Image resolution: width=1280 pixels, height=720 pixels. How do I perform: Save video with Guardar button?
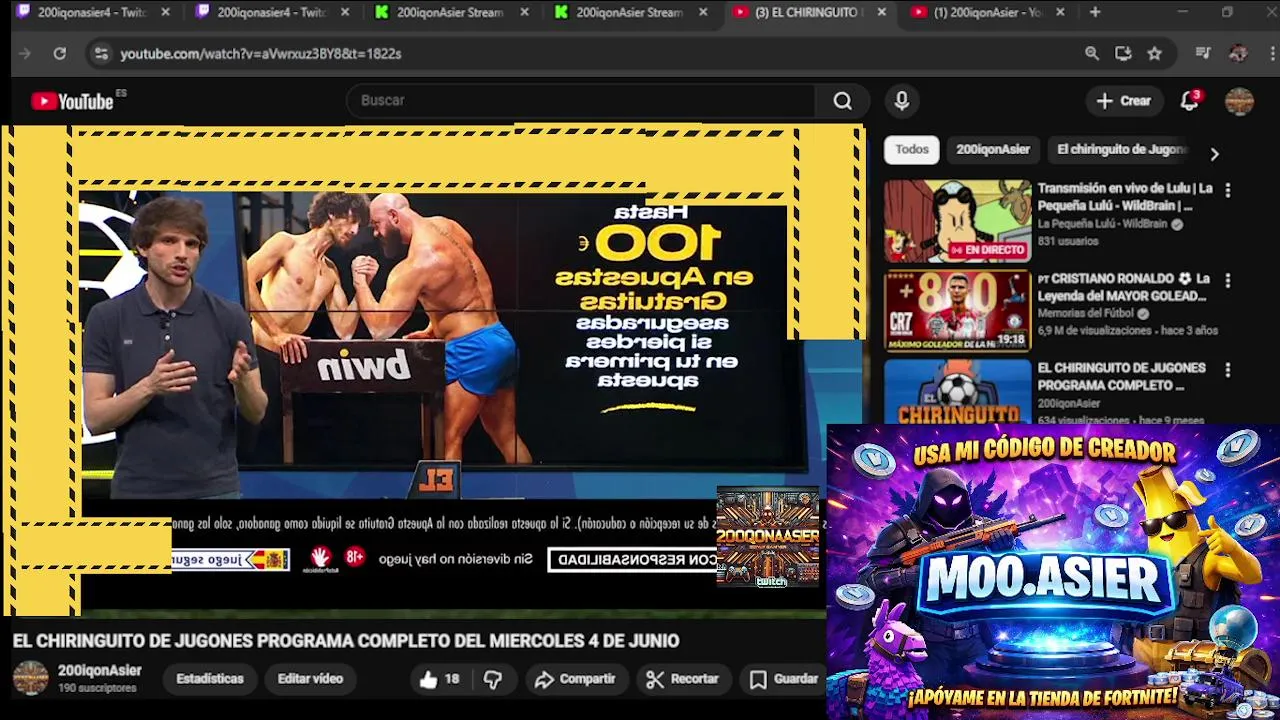(x=784, y=679)
